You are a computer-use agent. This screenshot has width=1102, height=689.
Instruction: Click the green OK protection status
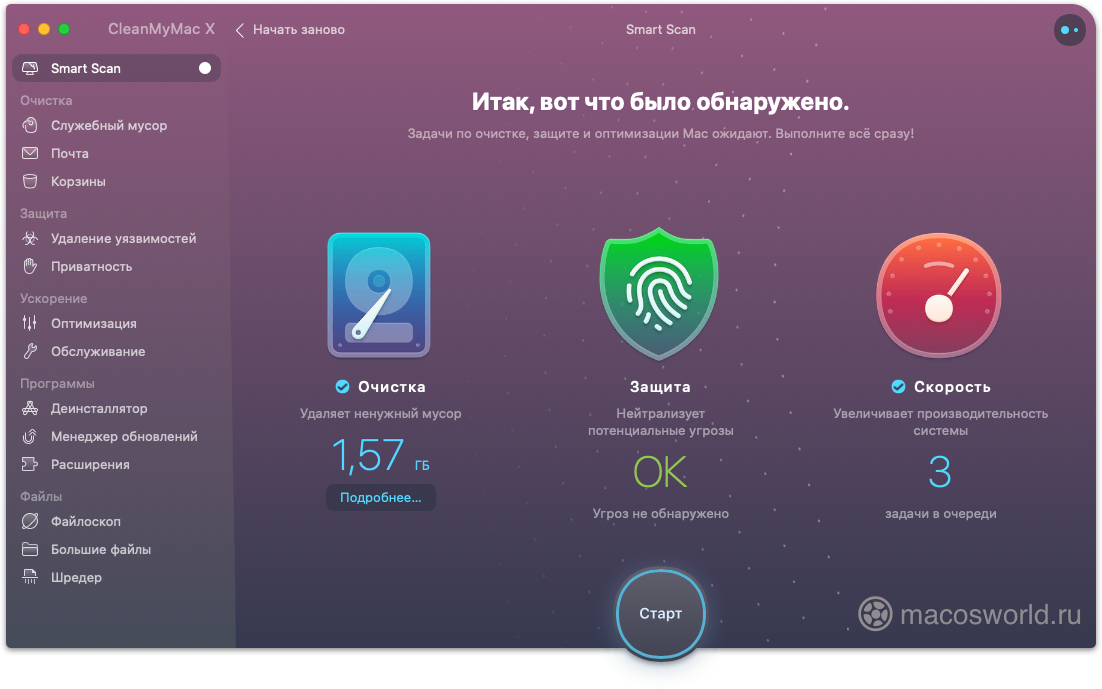pyautogui.click(x=660, y=472)
